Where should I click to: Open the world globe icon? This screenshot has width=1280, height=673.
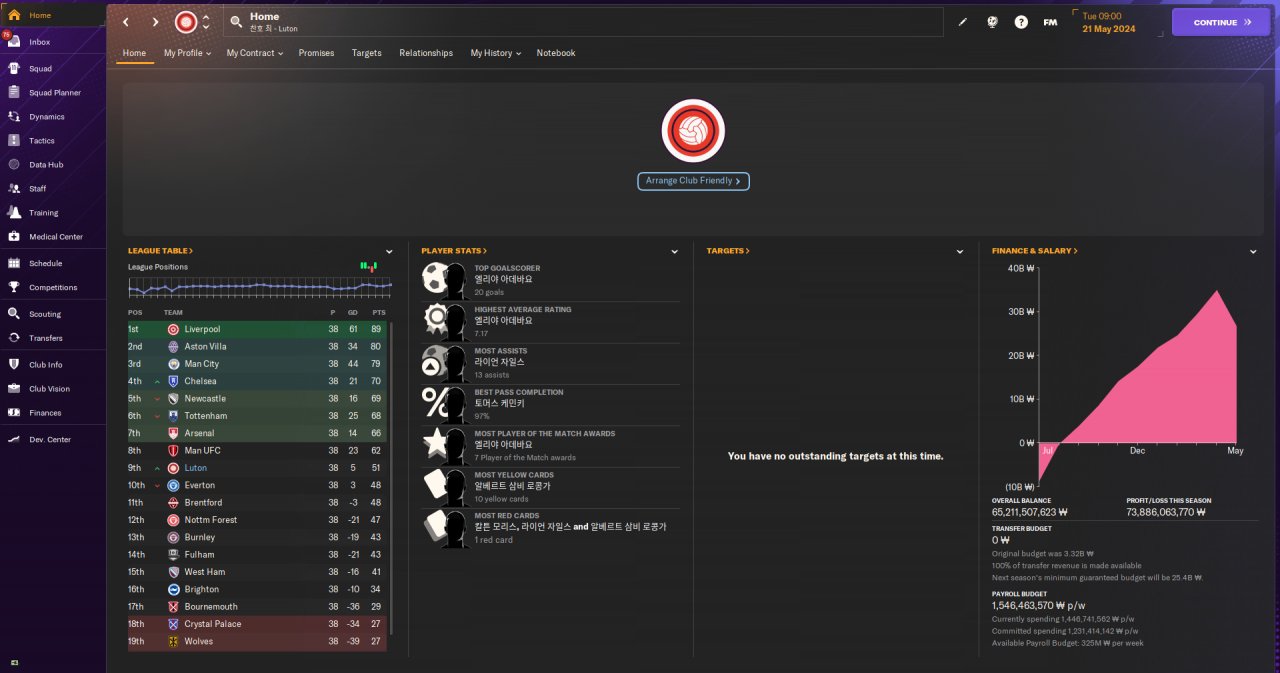(x=992, y=22)
